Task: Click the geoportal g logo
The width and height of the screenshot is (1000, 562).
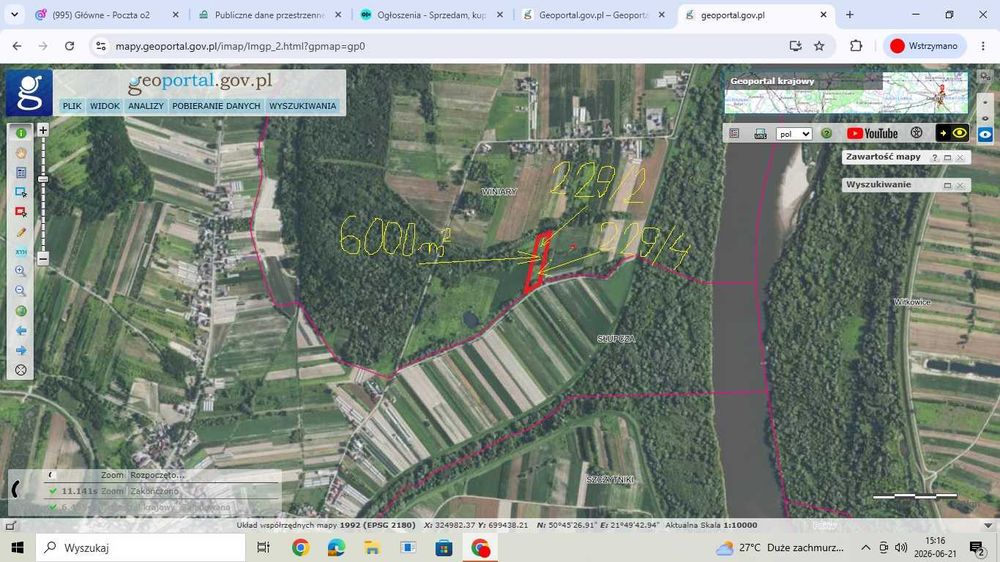Action: (x=29, y=92)
